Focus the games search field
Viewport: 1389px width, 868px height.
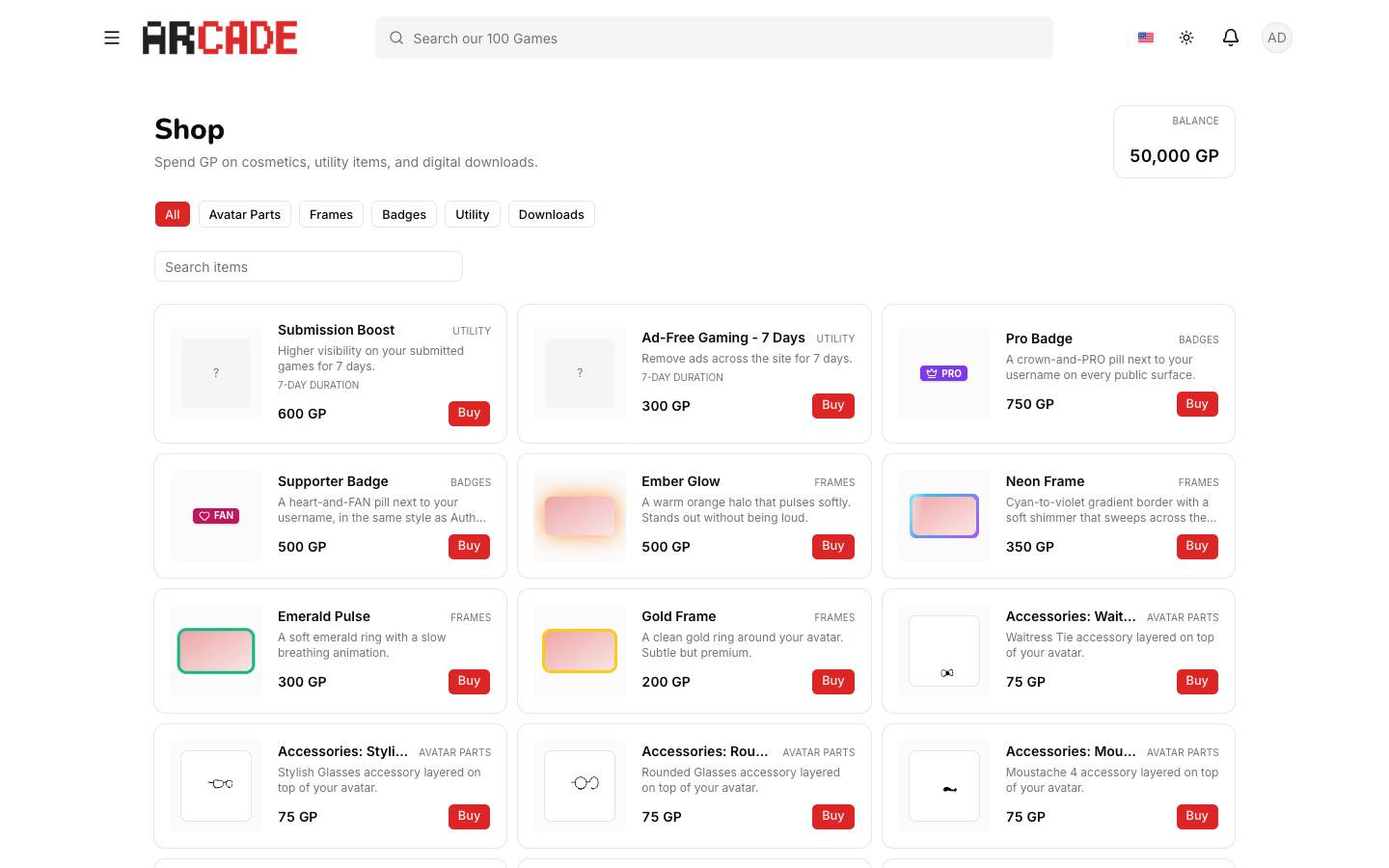[714, 38]
